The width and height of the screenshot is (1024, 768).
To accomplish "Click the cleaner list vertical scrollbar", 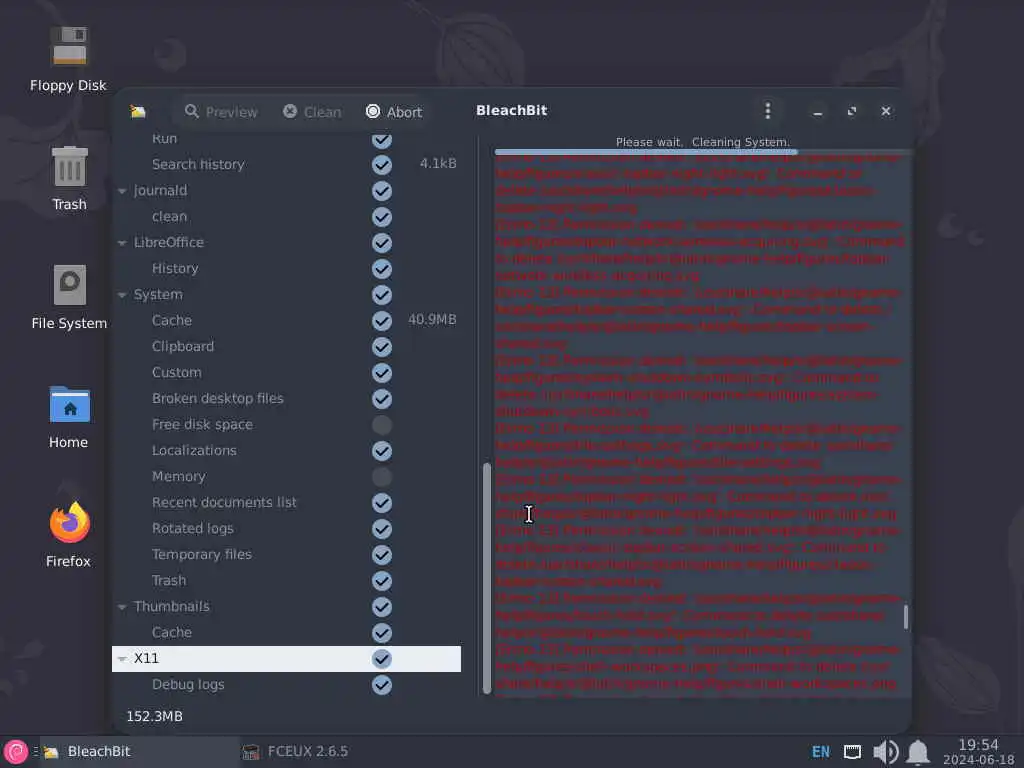I will [487, 578].
